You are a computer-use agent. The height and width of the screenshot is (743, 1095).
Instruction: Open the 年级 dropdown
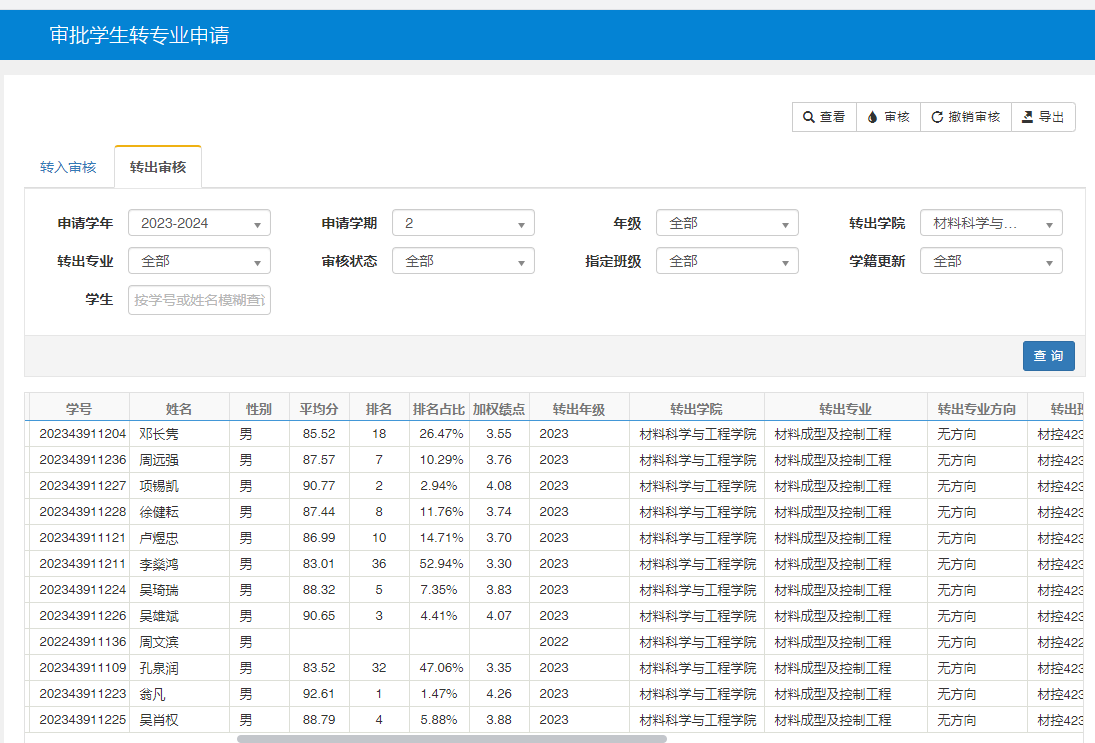pyautogui.click(x=727, y=223)
